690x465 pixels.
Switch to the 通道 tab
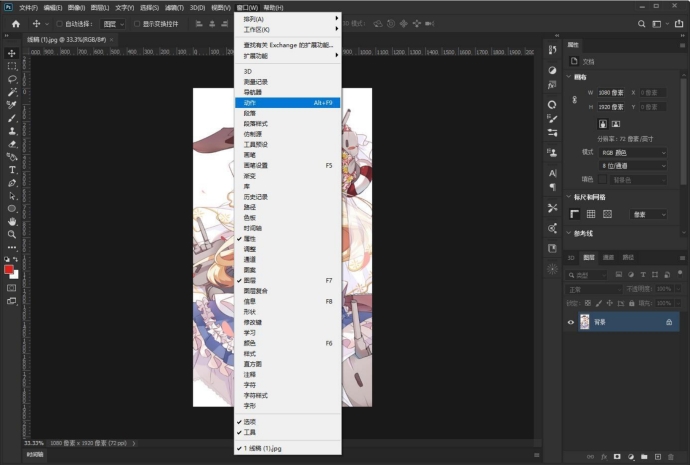(x=608, y=258)
